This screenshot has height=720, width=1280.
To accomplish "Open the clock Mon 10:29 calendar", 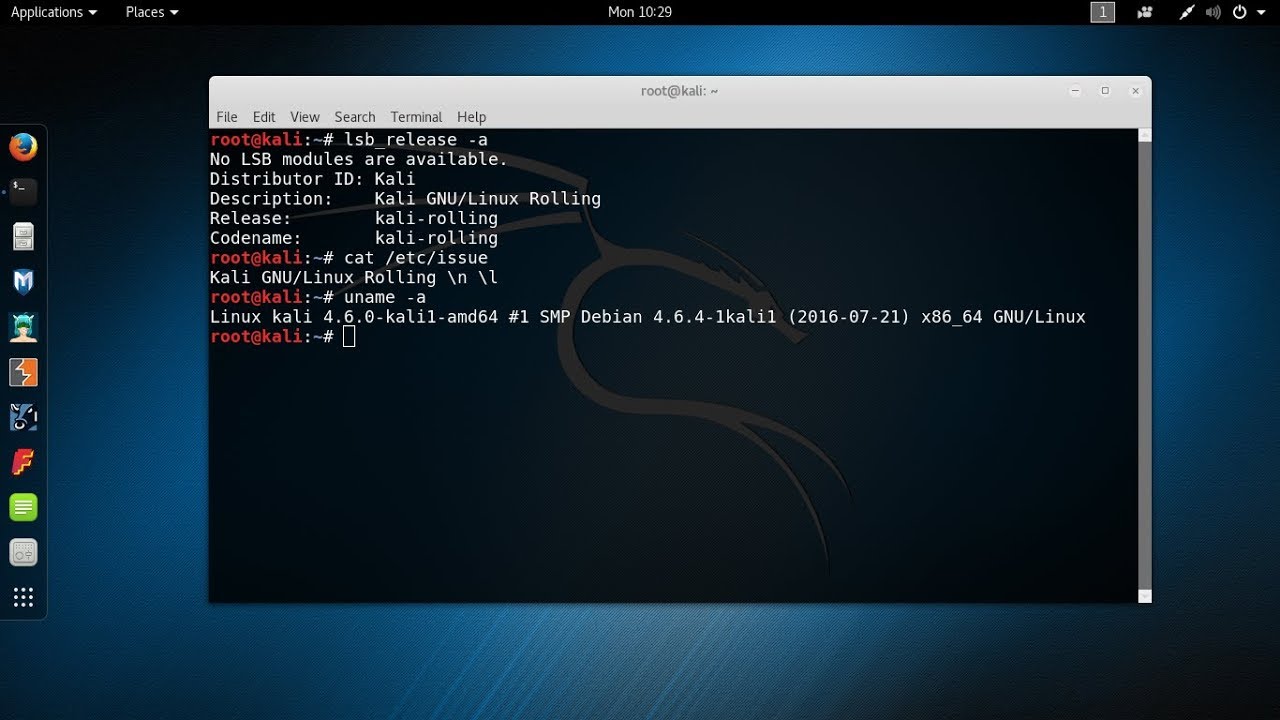I will [x=640, y=12].
